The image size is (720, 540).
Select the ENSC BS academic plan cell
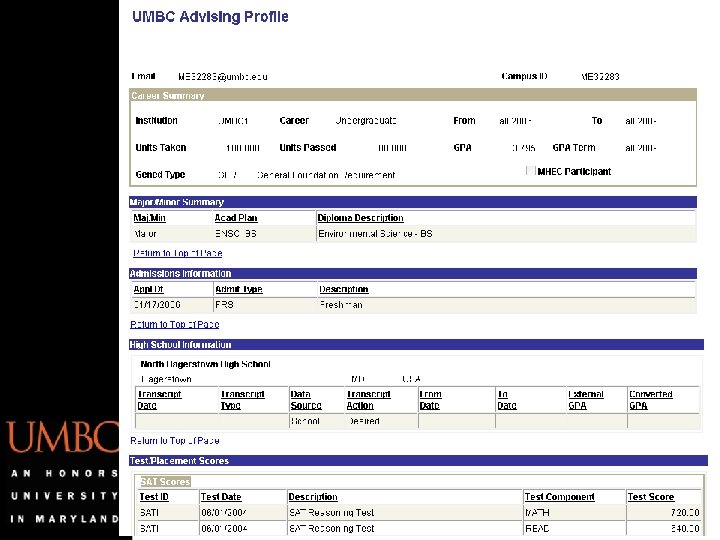[236, 234]
